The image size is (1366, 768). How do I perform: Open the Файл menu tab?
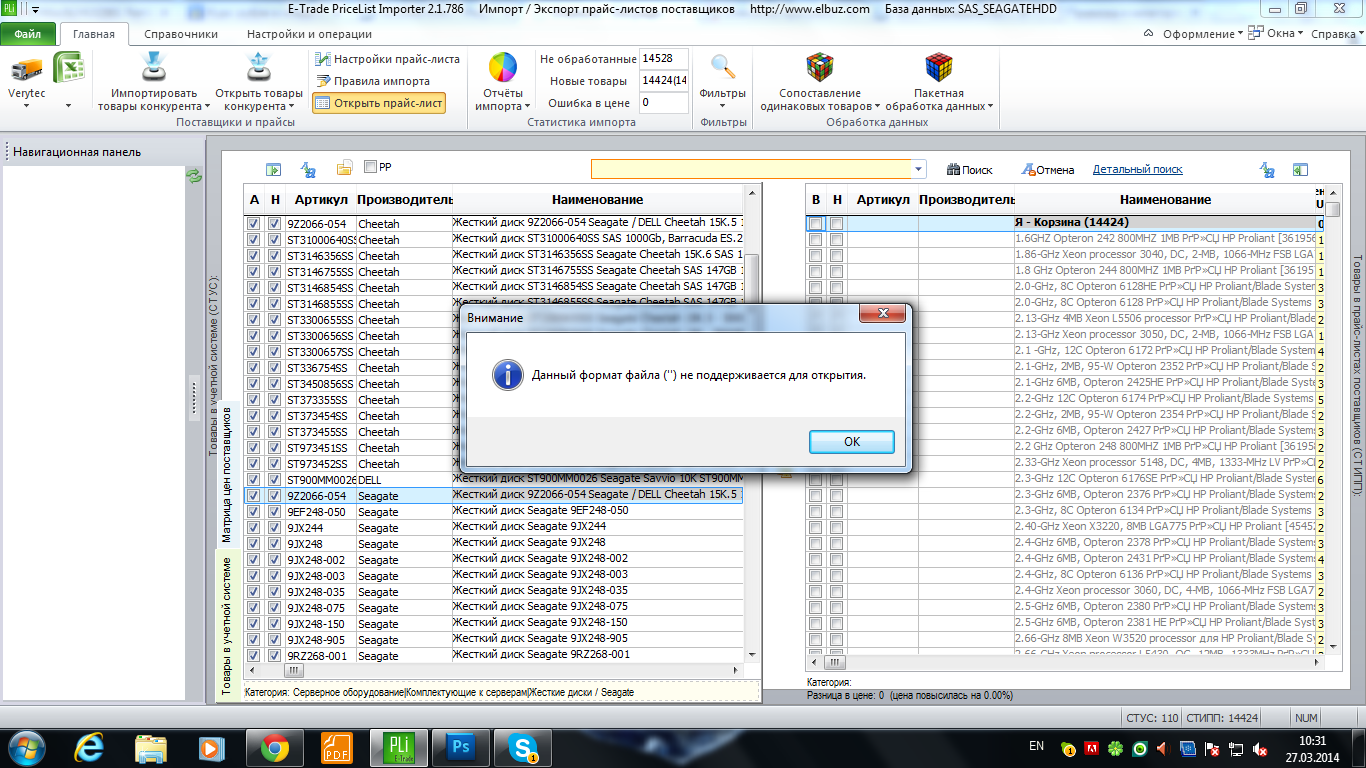point(28,34)
